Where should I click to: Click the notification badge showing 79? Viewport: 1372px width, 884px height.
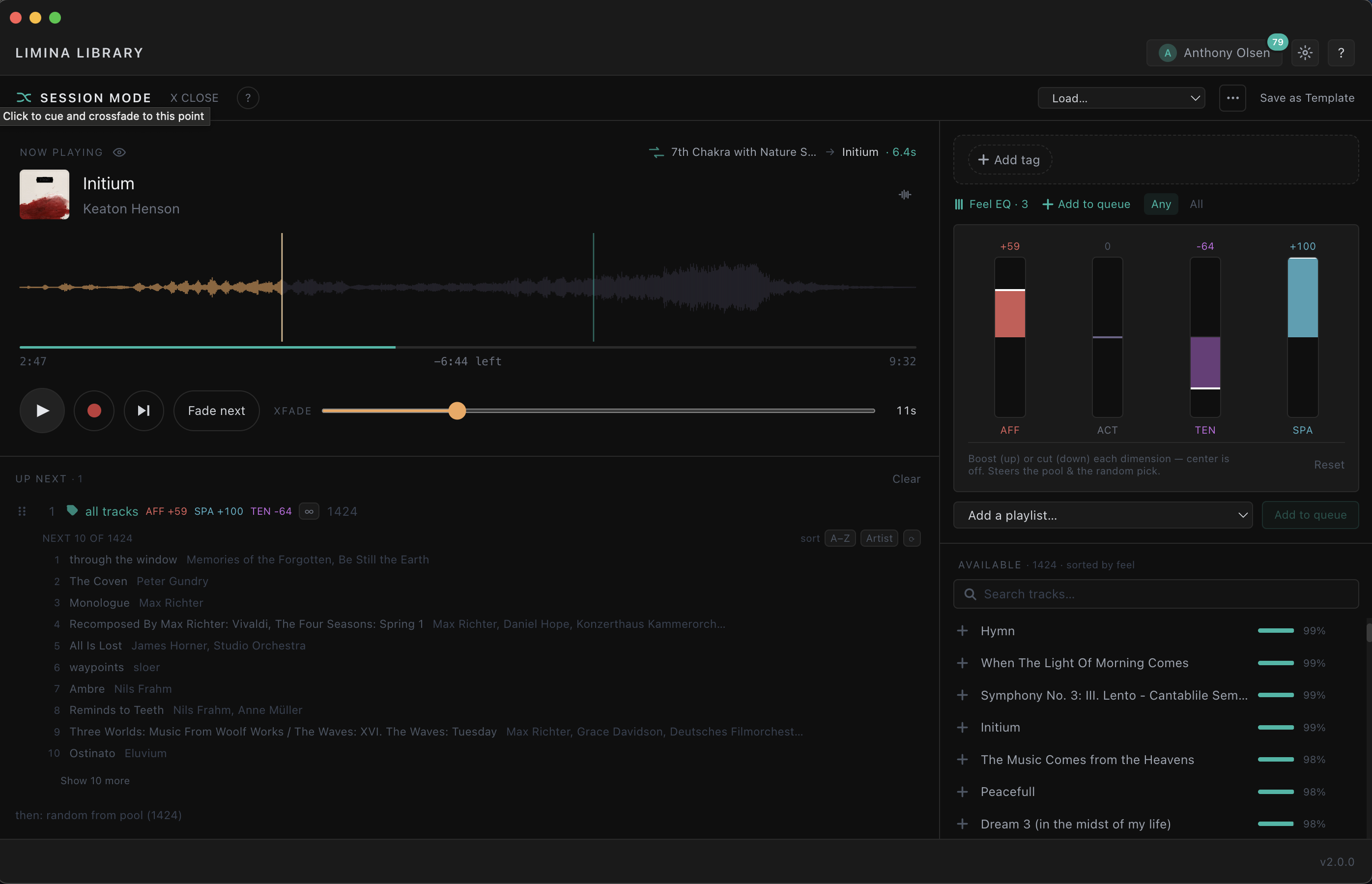pos(1277,42)
